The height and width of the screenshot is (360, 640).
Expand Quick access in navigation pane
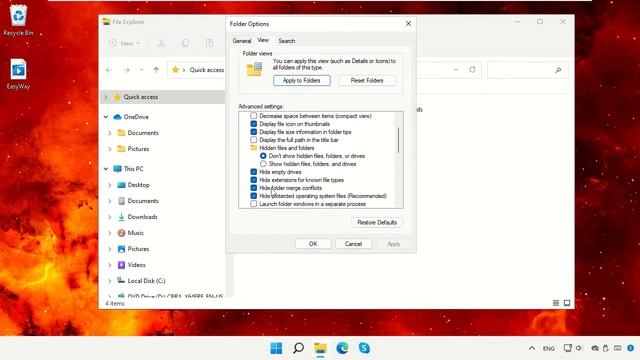[106, 97]
